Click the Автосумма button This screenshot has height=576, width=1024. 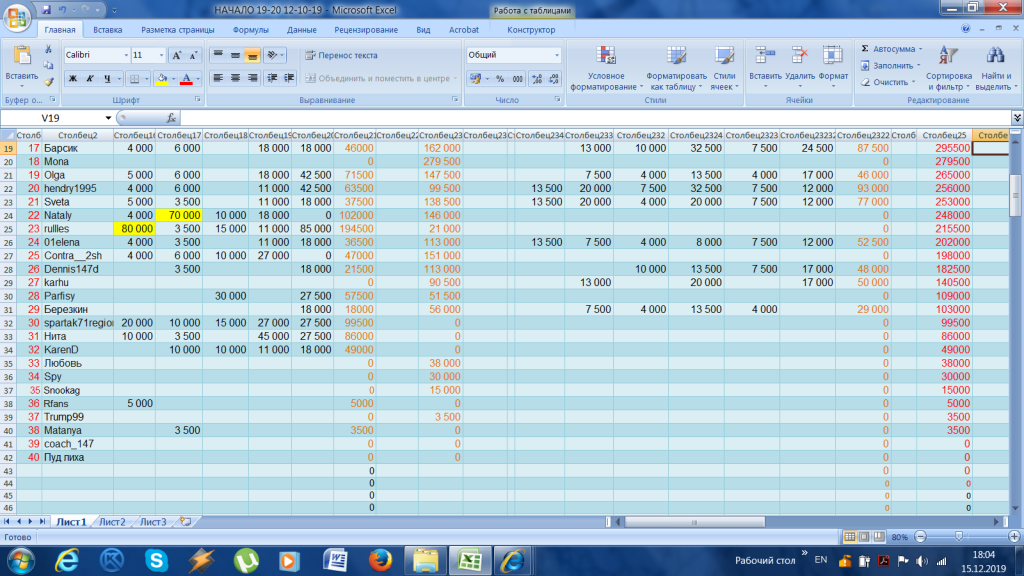[x=893, y=48]
